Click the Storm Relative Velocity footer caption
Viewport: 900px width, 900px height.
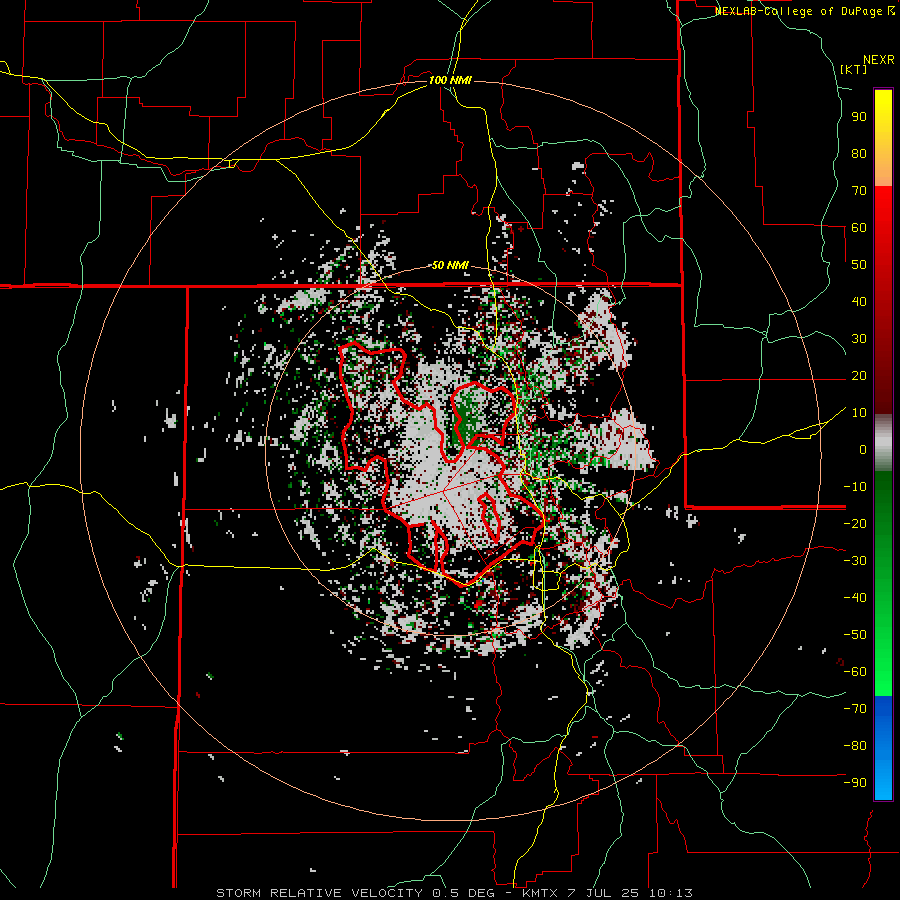(454, 893)
